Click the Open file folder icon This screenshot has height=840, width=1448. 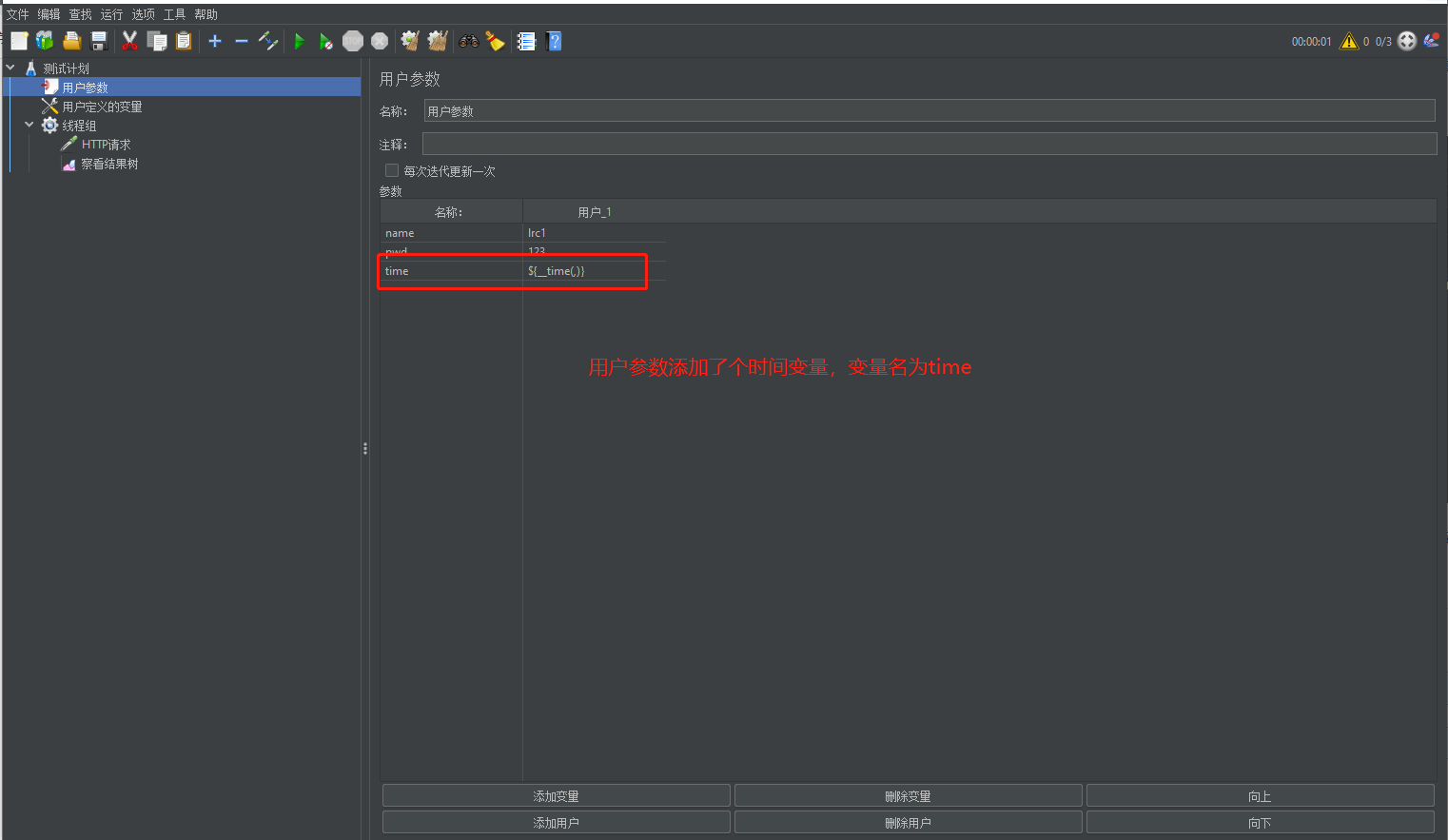point(71,41)
